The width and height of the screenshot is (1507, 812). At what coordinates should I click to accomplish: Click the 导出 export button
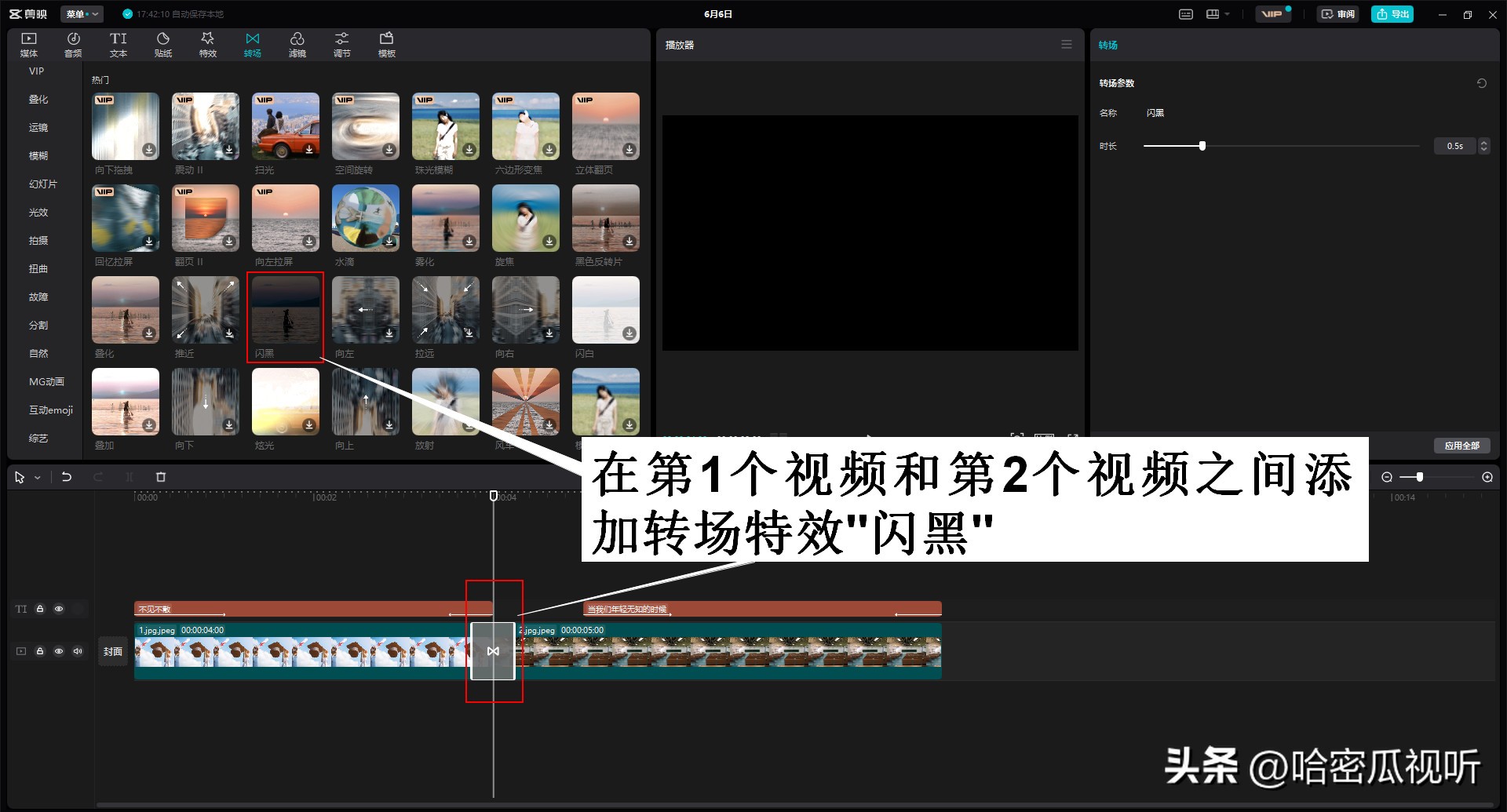point(1392,13)
